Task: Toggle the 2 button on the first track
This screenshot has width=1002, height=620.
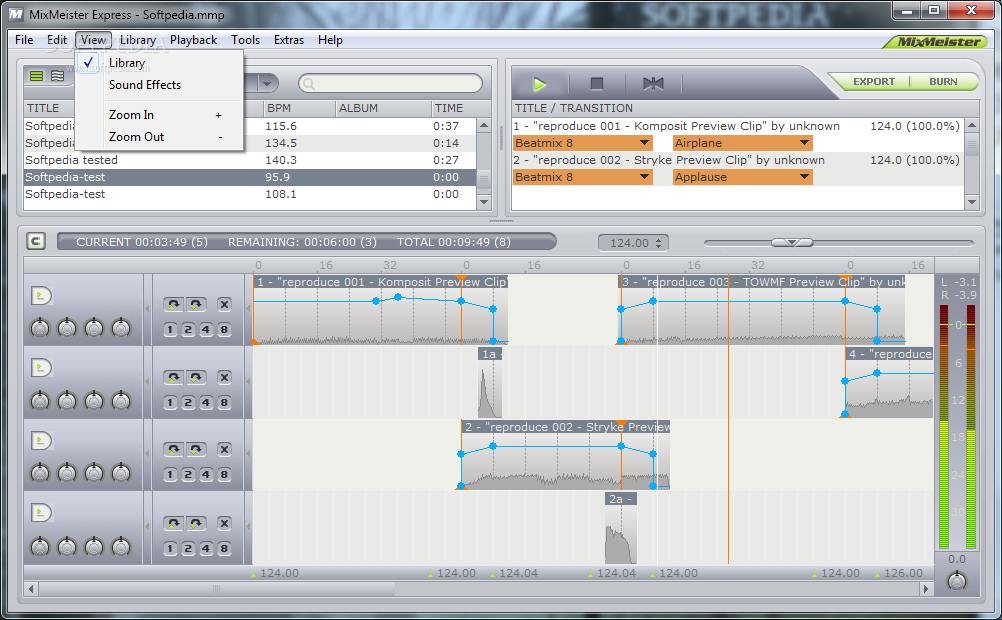Action: pos(188,330)
